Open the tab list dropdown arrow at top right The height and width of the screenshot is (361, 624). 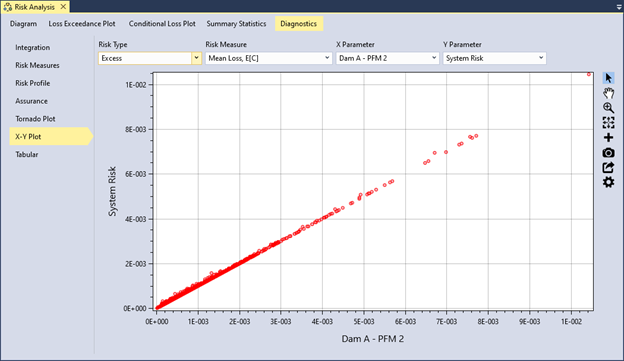click(619, 7)
